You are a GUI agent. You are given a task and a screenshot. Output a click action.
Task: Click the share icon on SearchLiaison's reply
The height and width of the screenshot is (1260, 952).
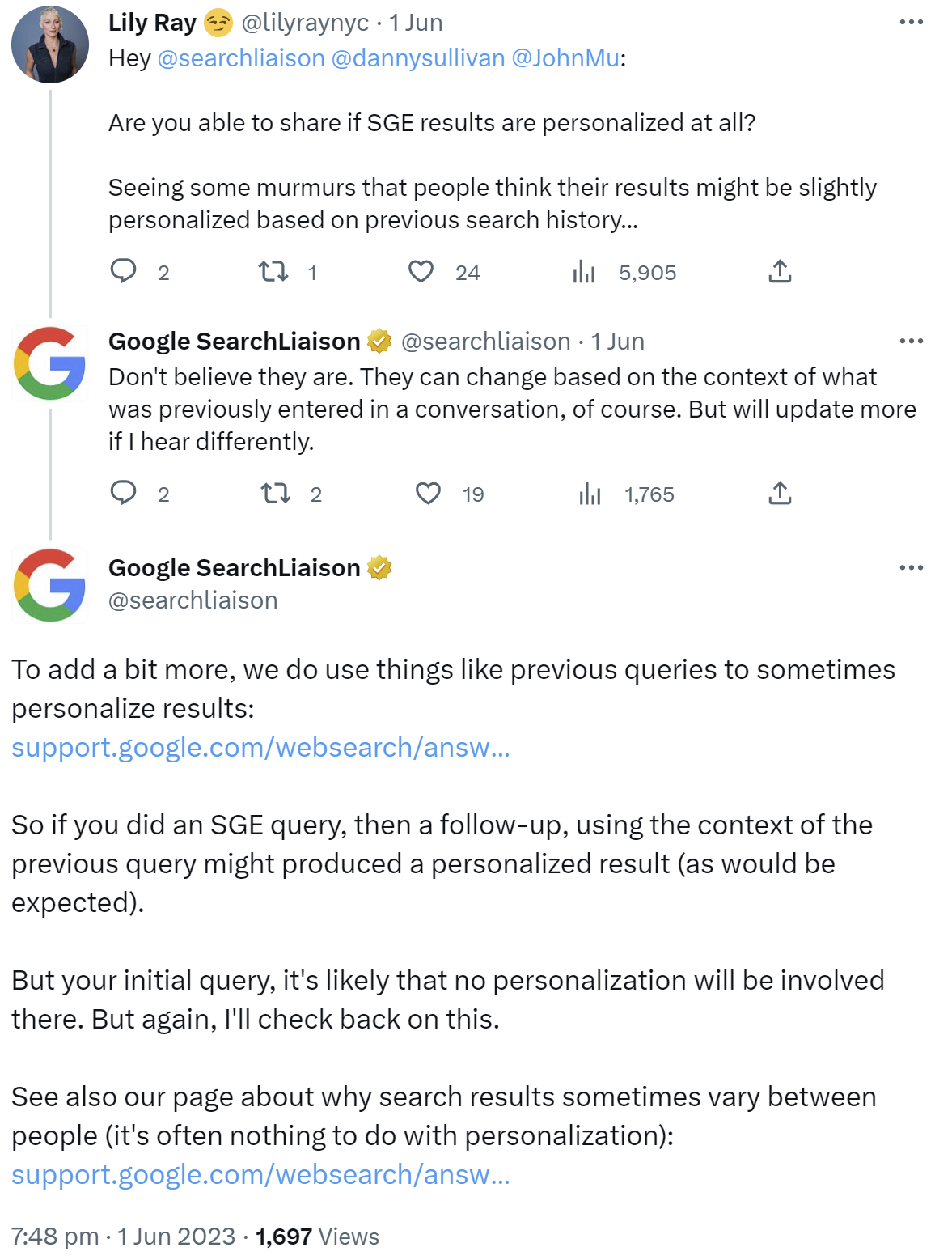tap(779, 493)
